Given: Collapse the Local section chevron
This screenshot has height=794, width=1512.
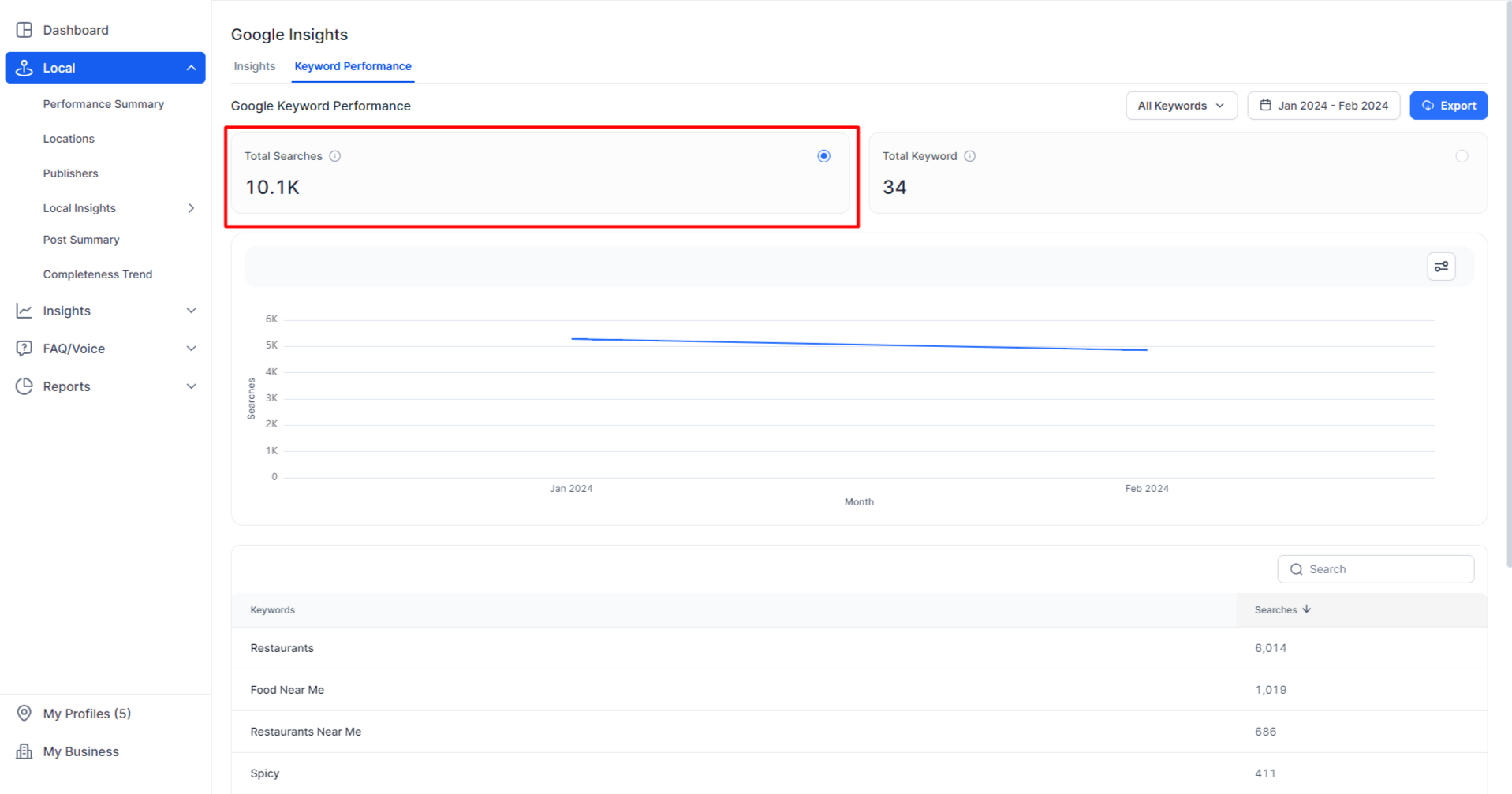Looking at the screenshot, I should click(x=191, y=68).
